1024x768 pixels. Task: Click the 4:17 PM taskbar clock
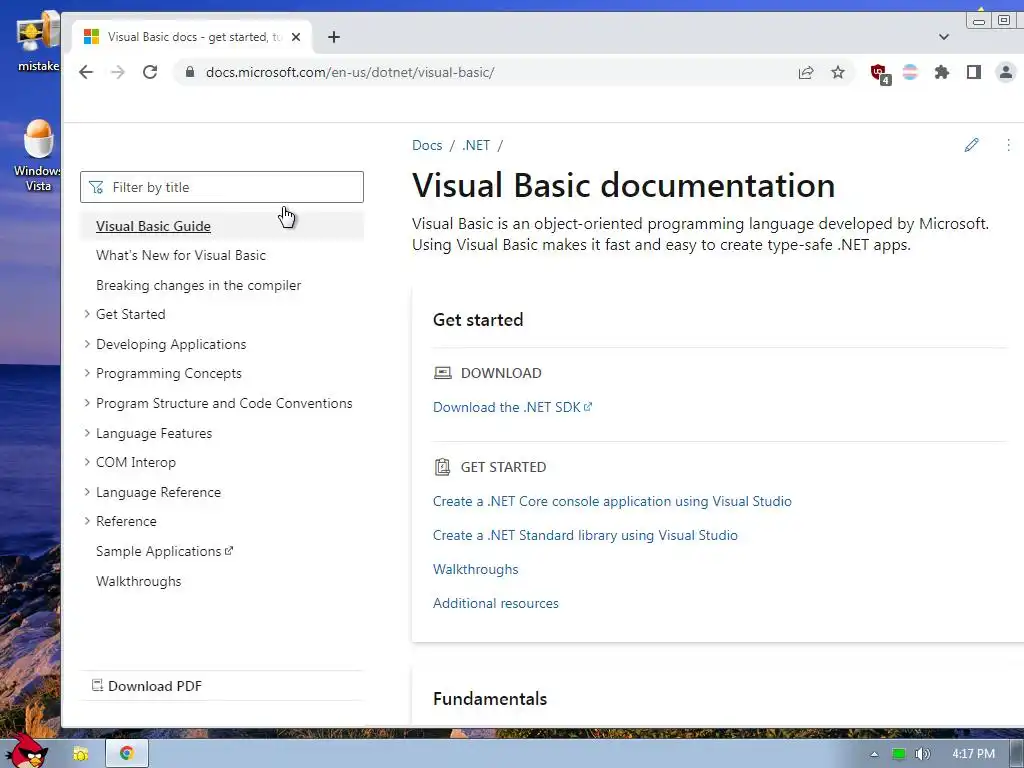point(973,754)
